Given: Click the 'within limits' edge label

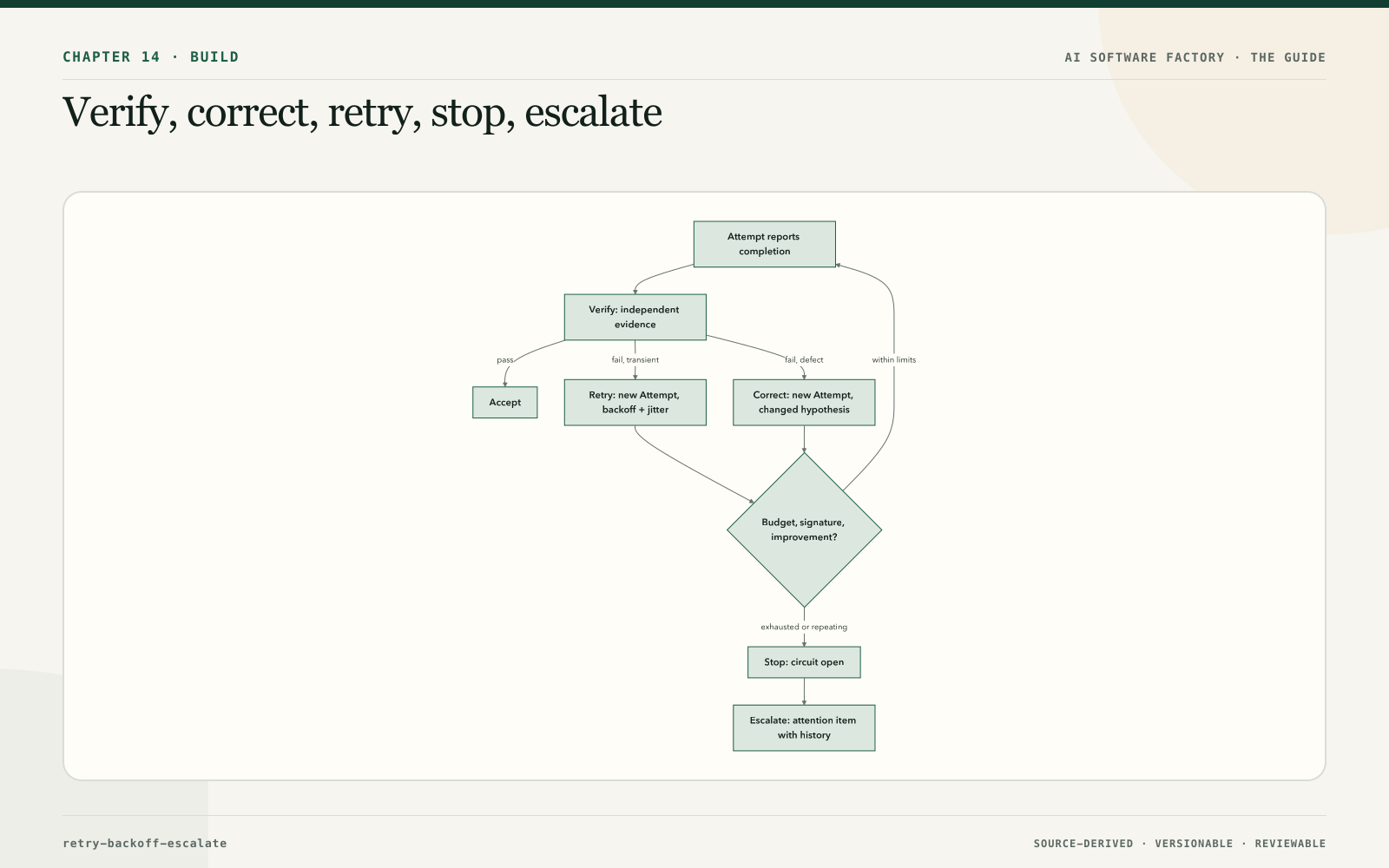Looking at the screenshot, I should click(894, 360).
